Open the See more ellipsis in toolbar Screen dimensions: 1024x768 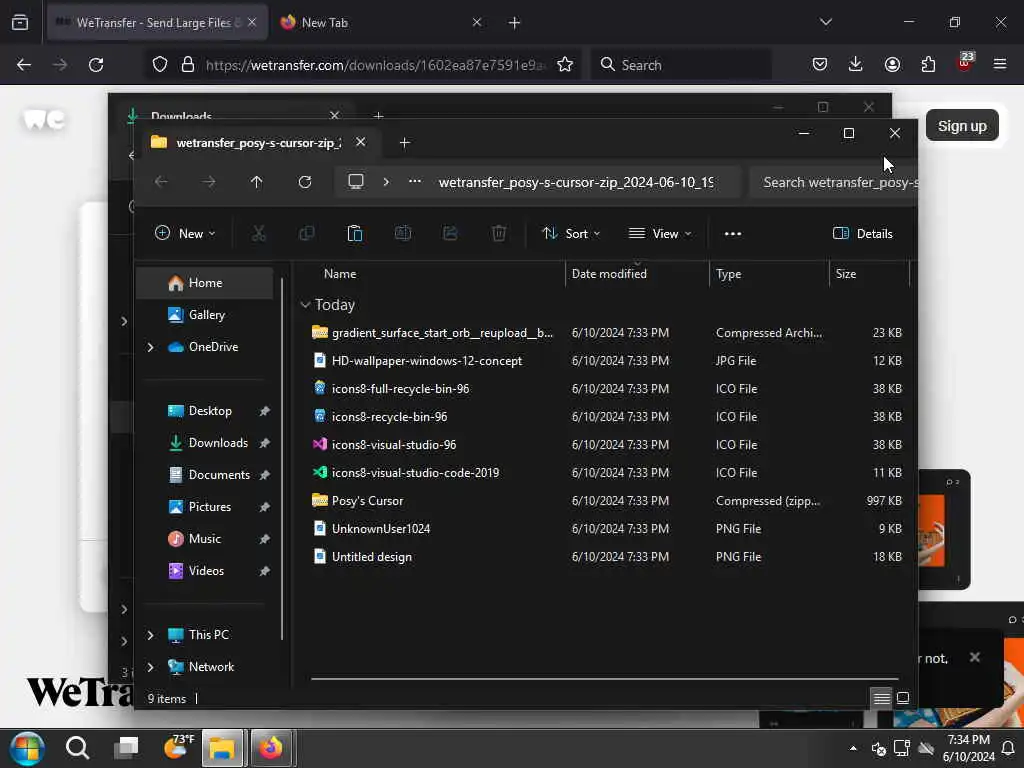733,234
